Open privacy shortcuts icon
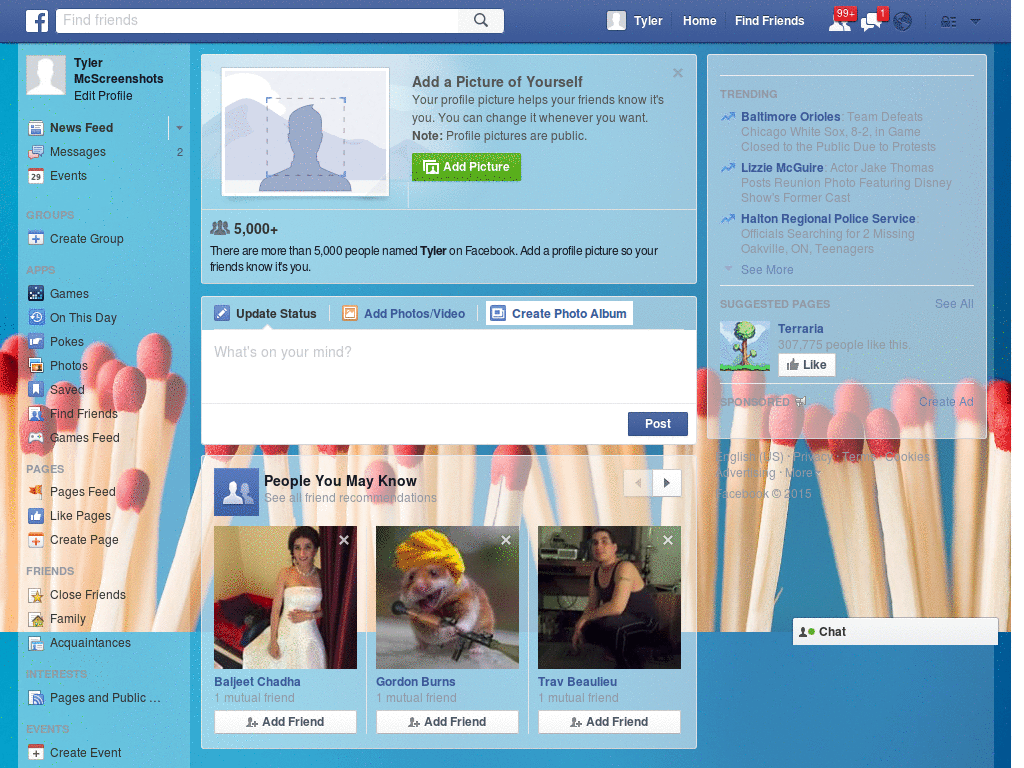Image resolution: width=1024 pixels, height=768 pixels. coord(948,22)
